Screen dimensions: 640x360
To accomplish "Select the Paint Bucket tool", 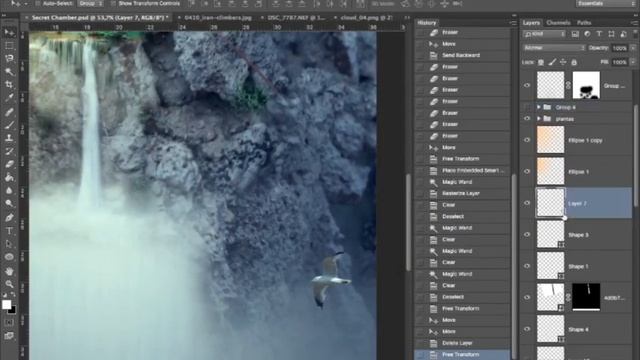I will 9,177.
